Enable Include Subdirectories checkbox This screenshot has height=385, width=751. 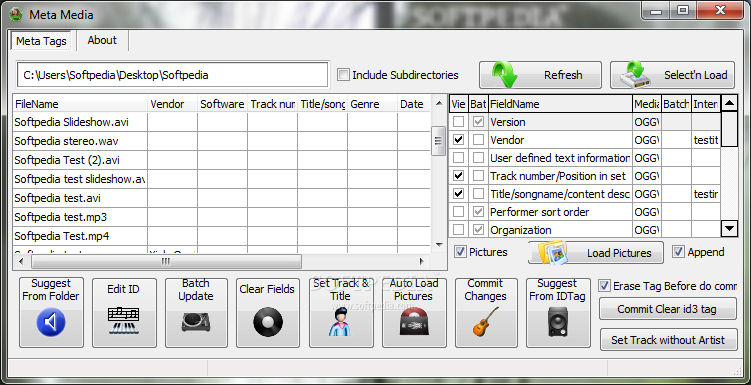point(343,75)
